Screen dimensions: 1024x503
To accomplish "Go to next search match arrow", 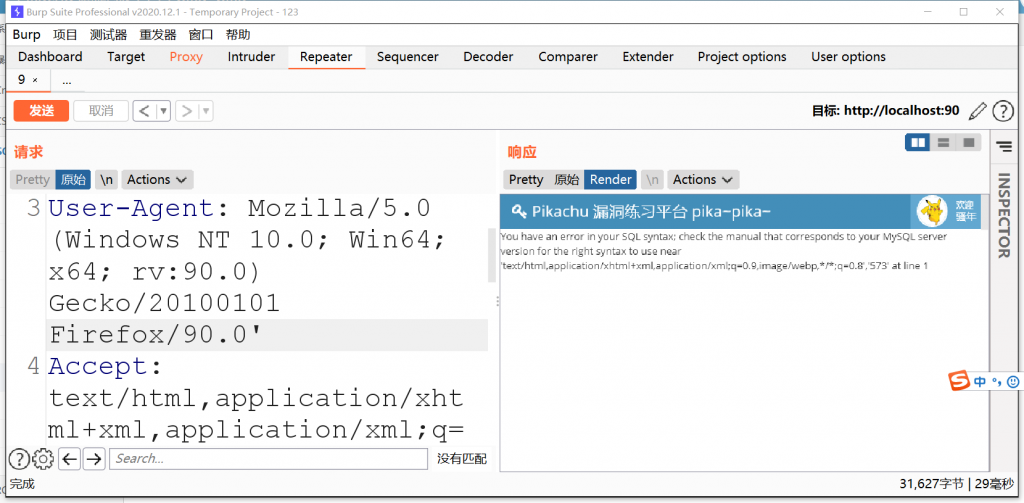I will coord(93,459).
